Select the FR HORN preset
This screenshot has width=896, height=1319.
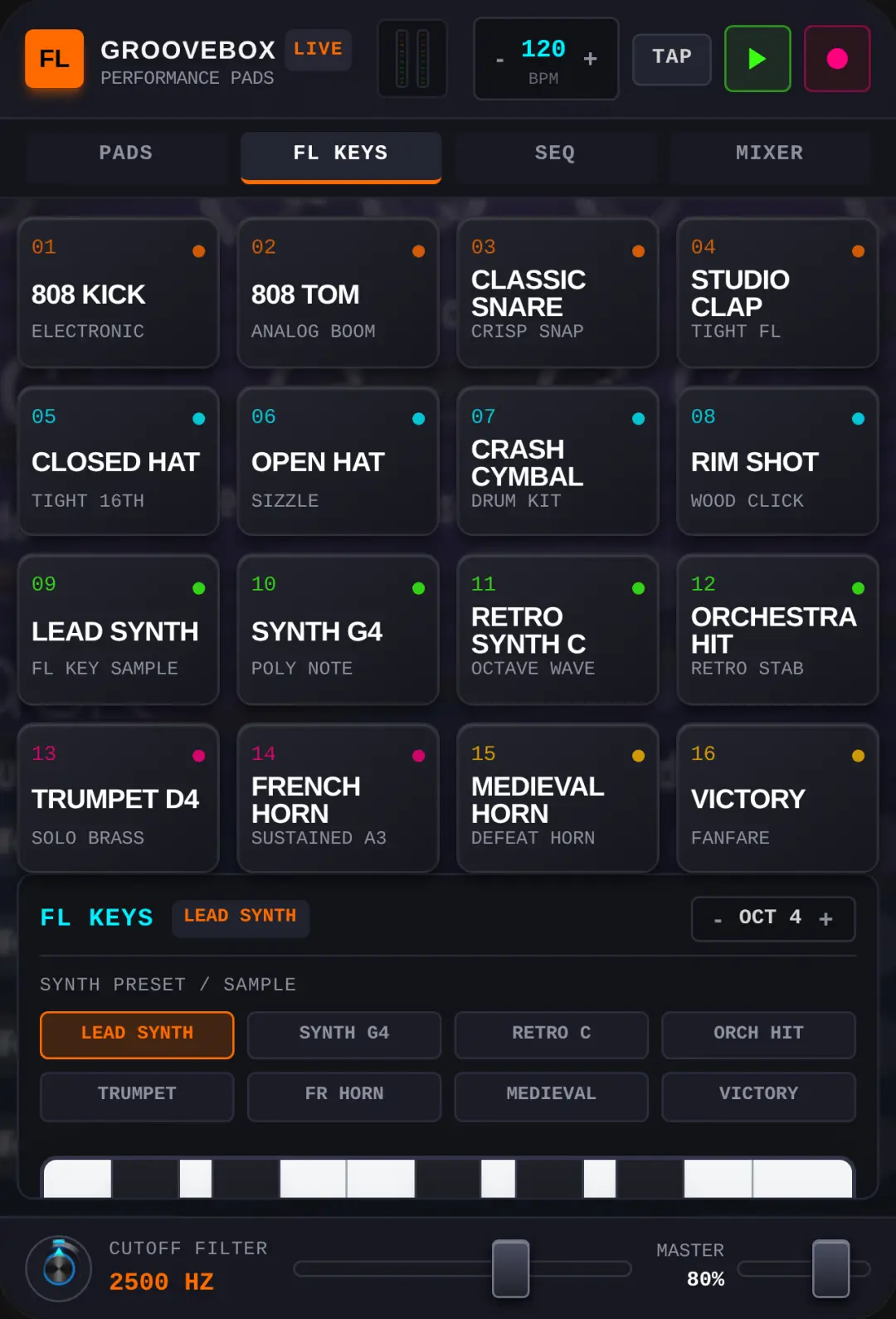[x=344, y=1095]
